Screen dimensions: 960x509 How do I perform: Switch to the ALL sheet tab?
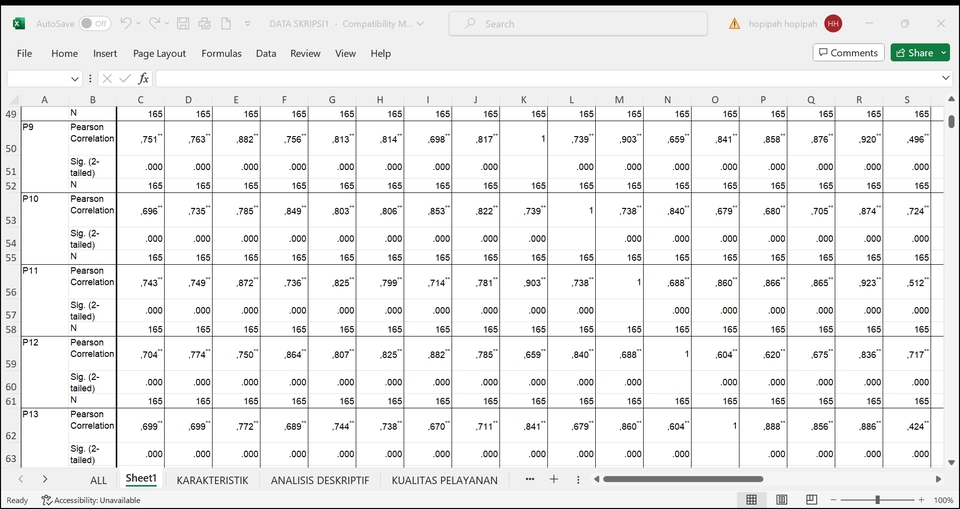tap(98, 480)
